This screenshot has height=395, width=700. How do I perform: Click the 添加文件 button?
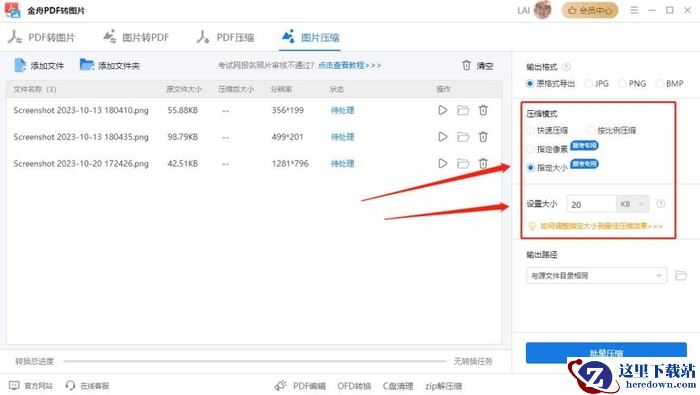pyautogui.click(x=39, y=66)
